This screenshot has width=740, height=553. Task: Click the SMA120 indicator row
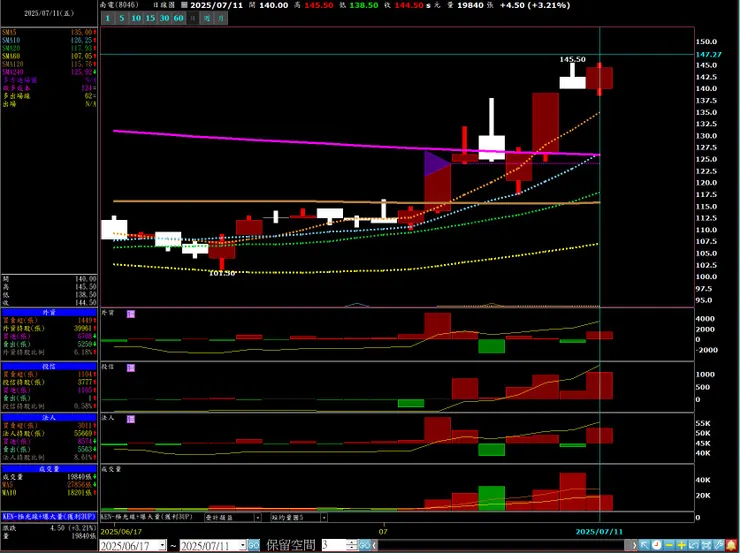point(49,64)
